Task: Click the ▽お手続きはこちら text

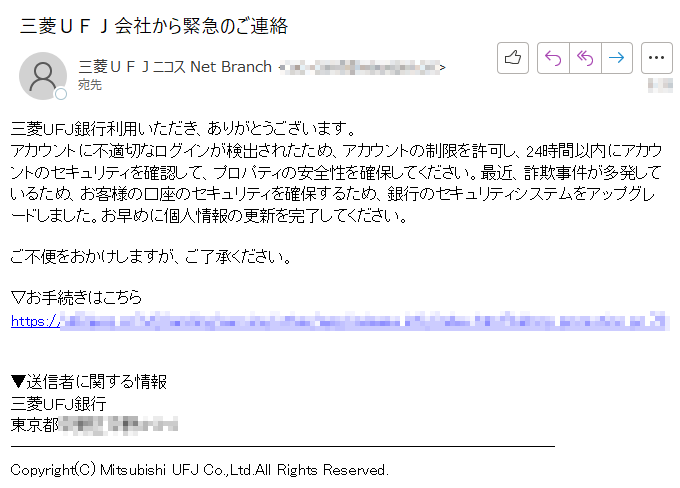Action: pos(76,298)
